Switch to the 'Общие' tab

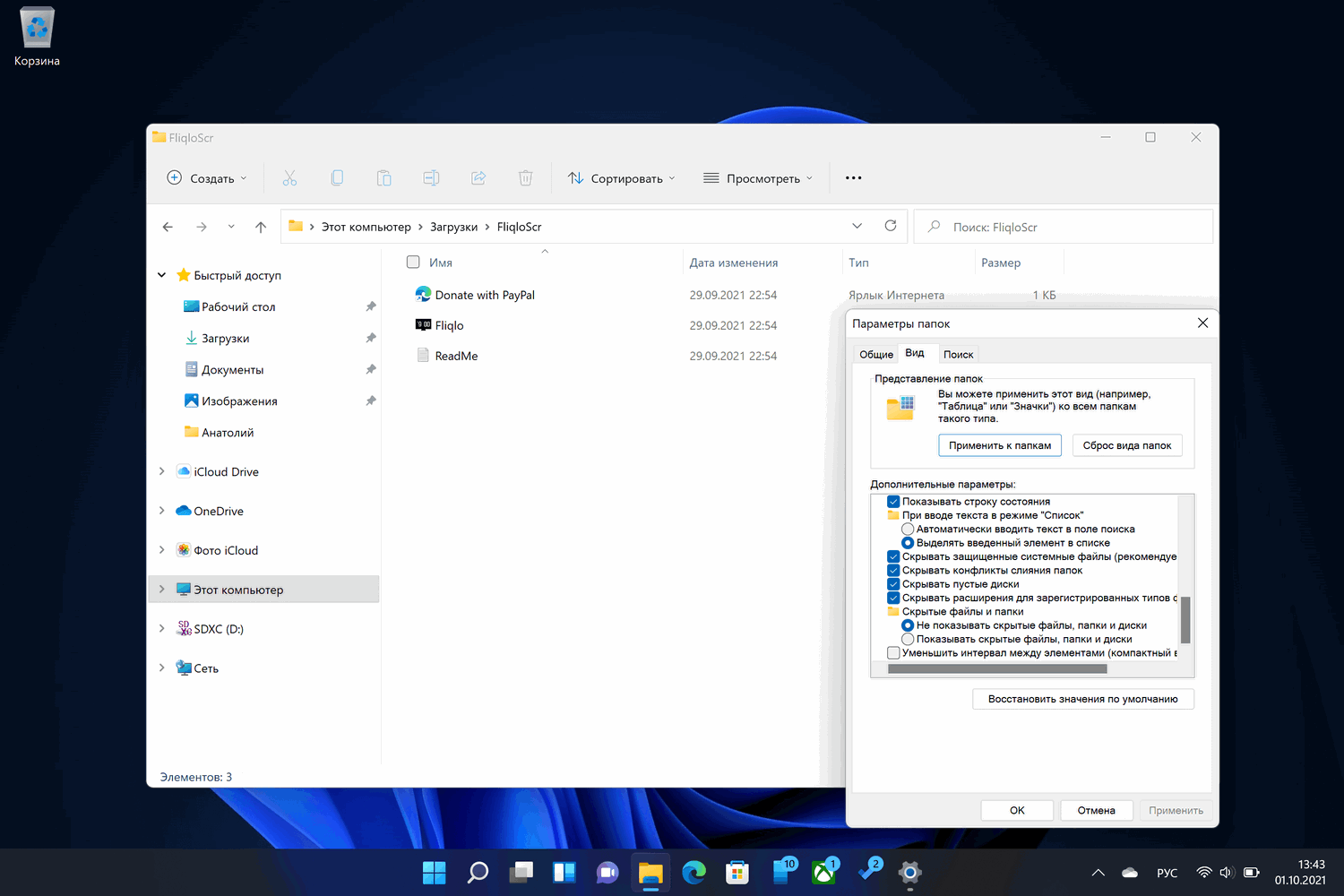pyautogui.click(x=875, y=355)
